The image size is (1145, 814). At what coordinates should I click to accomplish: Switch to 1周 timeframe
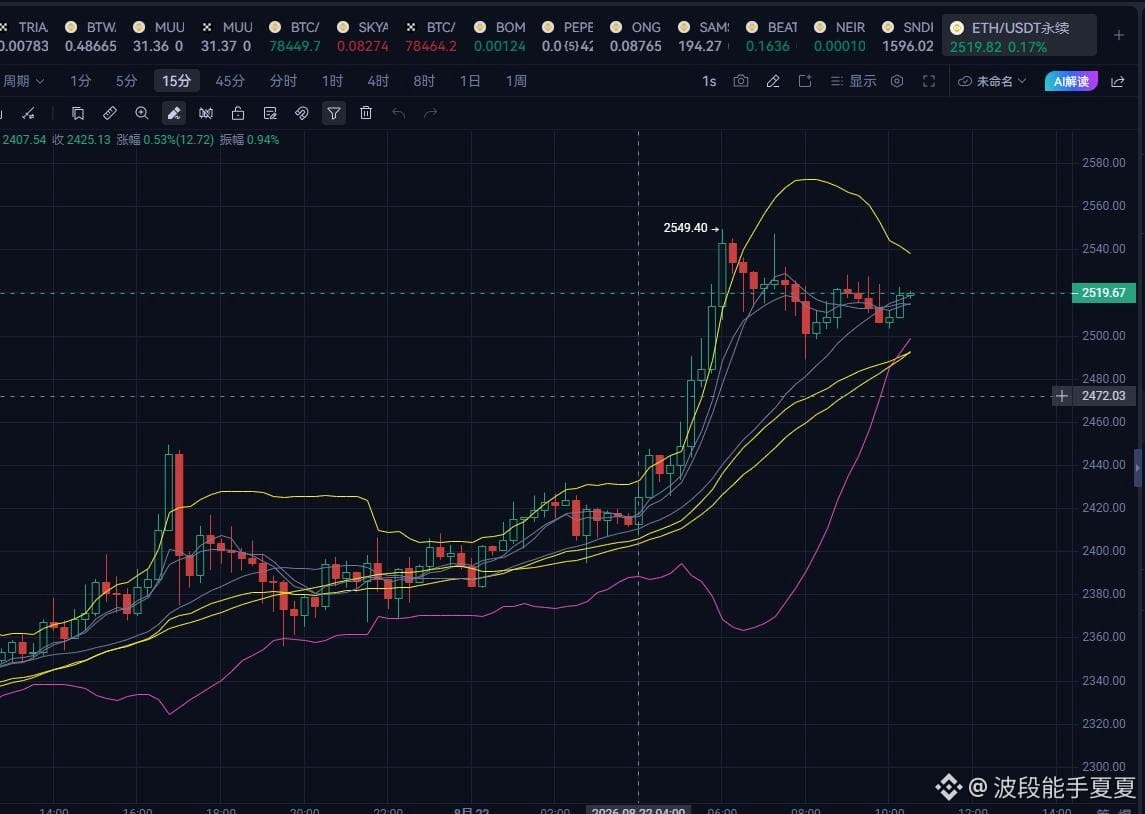516,81
